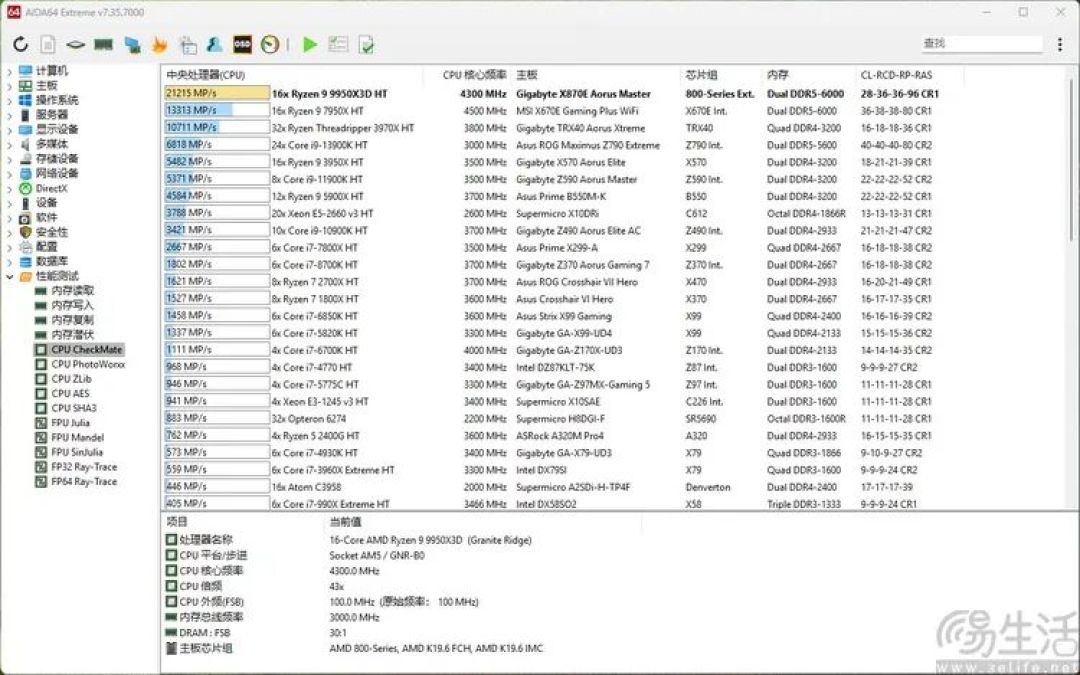The height and width of the screenshot is (675, 1080).
Task: Expand the 显示设备 tree node
Action: 9,129
